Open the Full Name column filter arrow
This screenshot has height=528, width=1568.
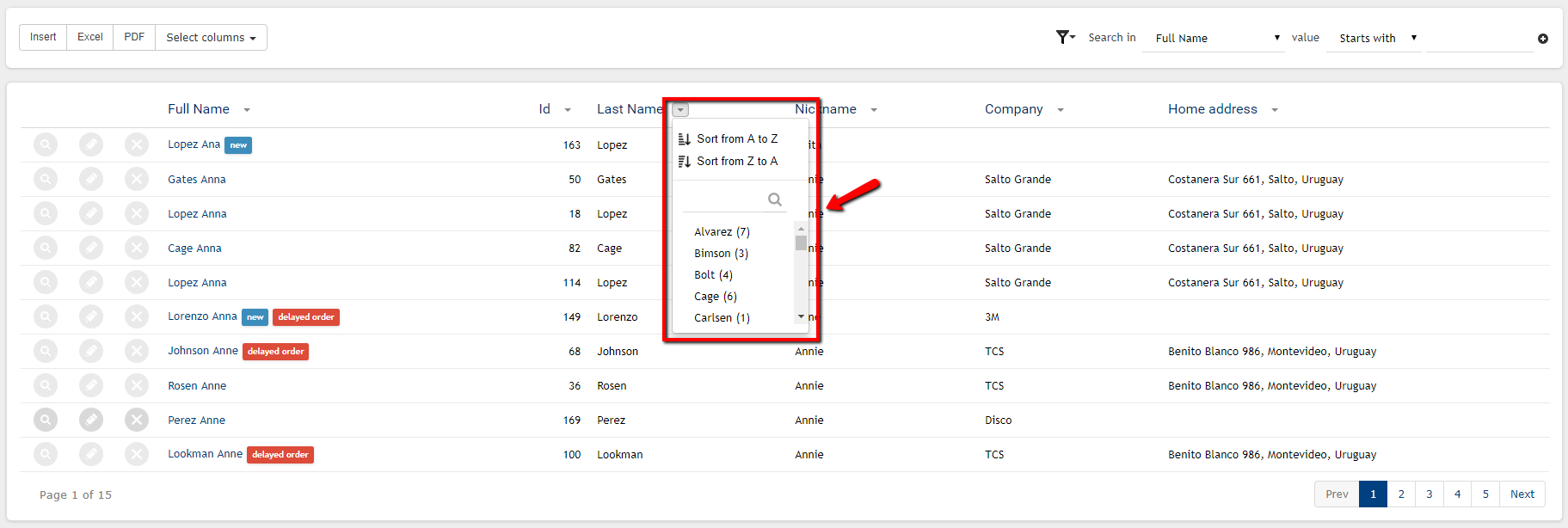coord(247,110)
